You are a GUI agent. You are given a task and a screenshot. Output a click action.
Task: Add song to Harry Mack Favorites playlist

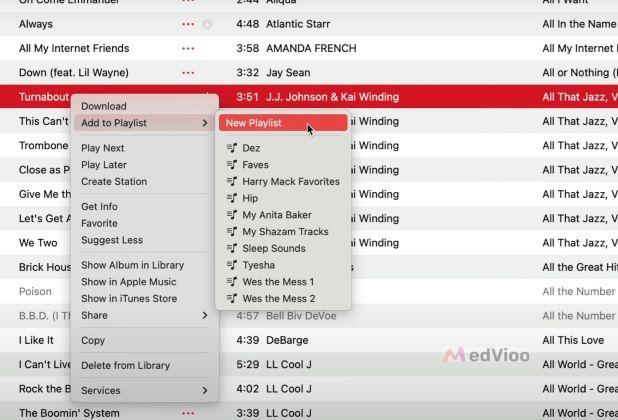point(283,182)
